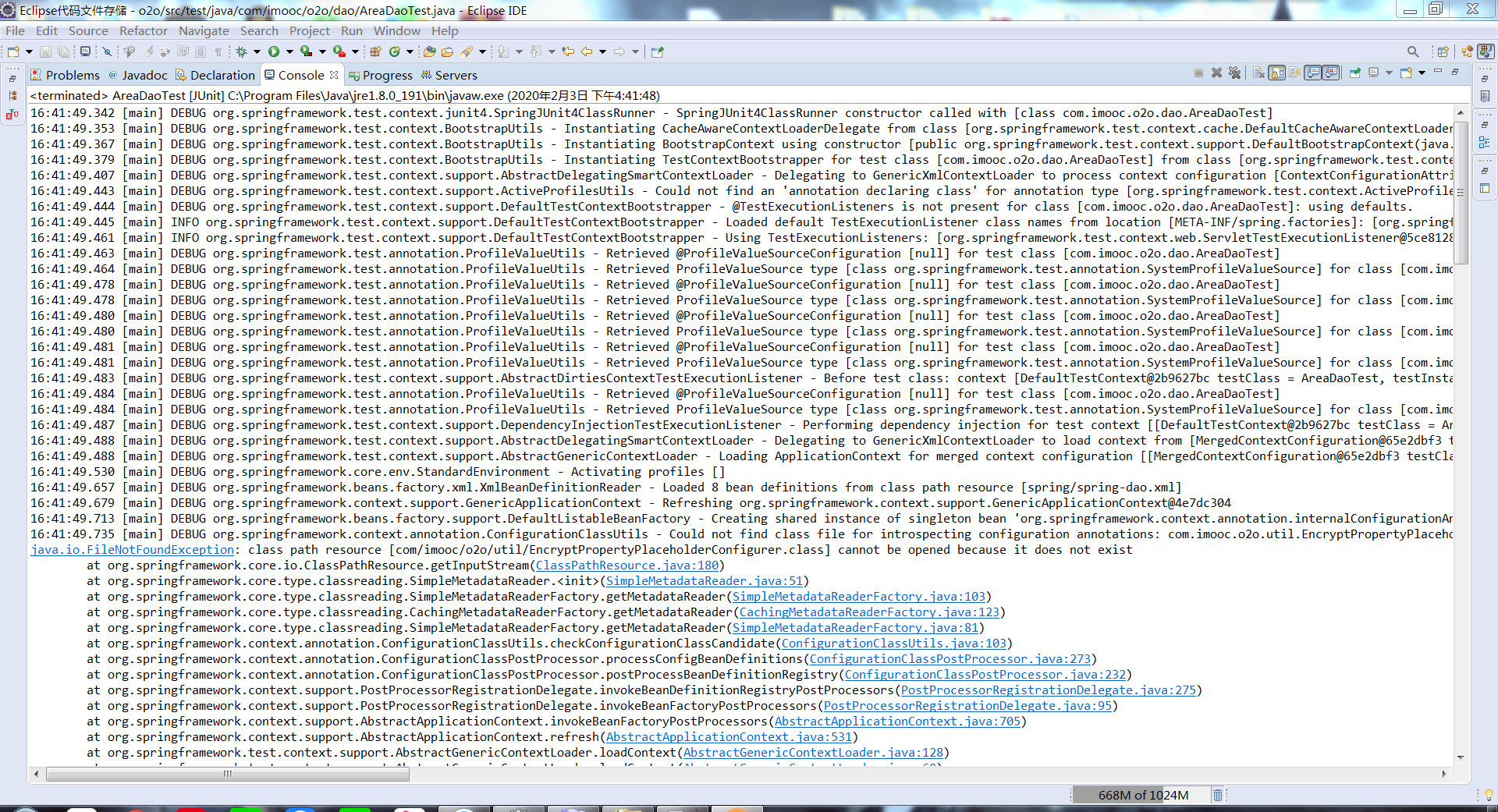
Task: Switch to the Progress tab
Action: click(x=381, y=75)
